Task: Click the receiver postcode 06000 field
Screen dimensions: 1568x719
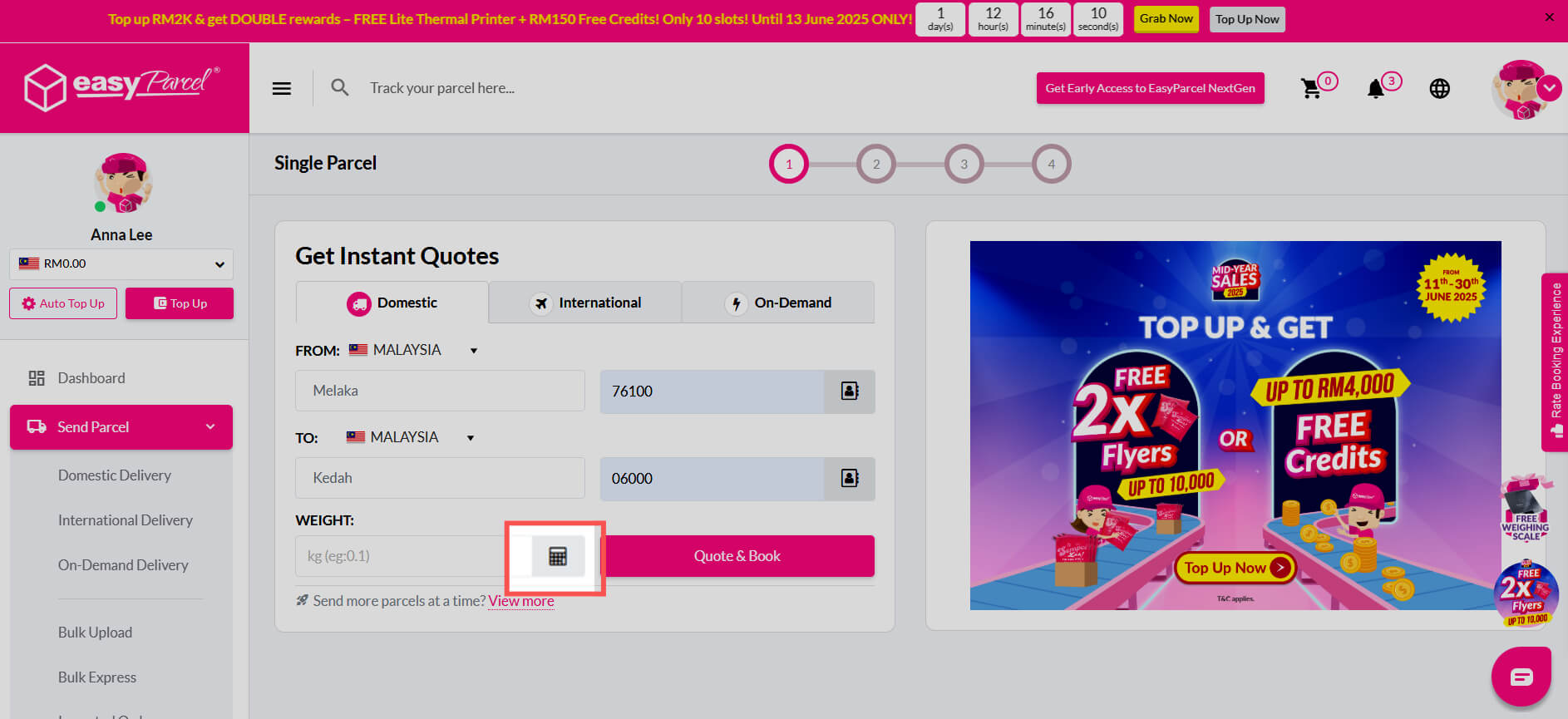Action: click(713, 479)
